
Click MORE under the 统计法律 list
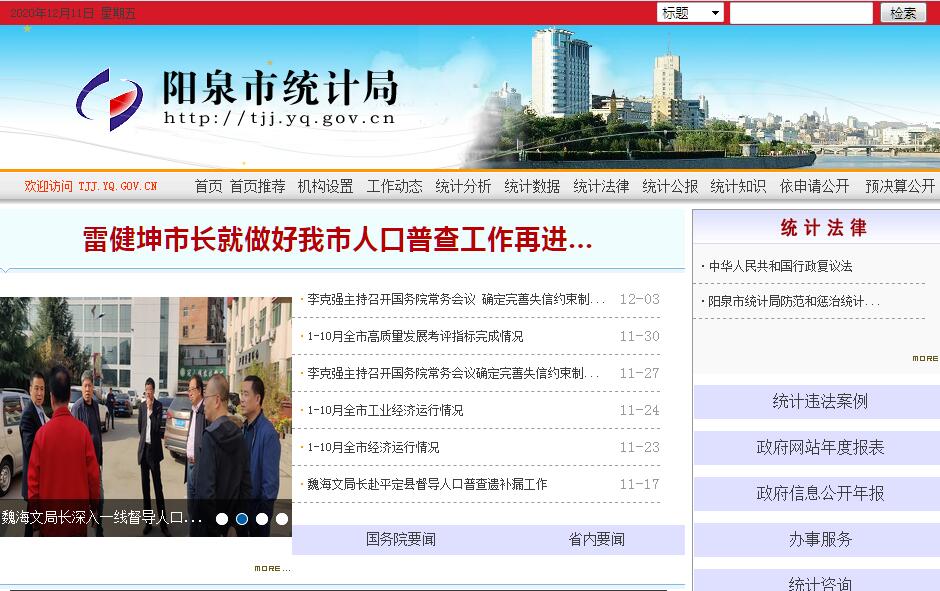tap(924, 358)
